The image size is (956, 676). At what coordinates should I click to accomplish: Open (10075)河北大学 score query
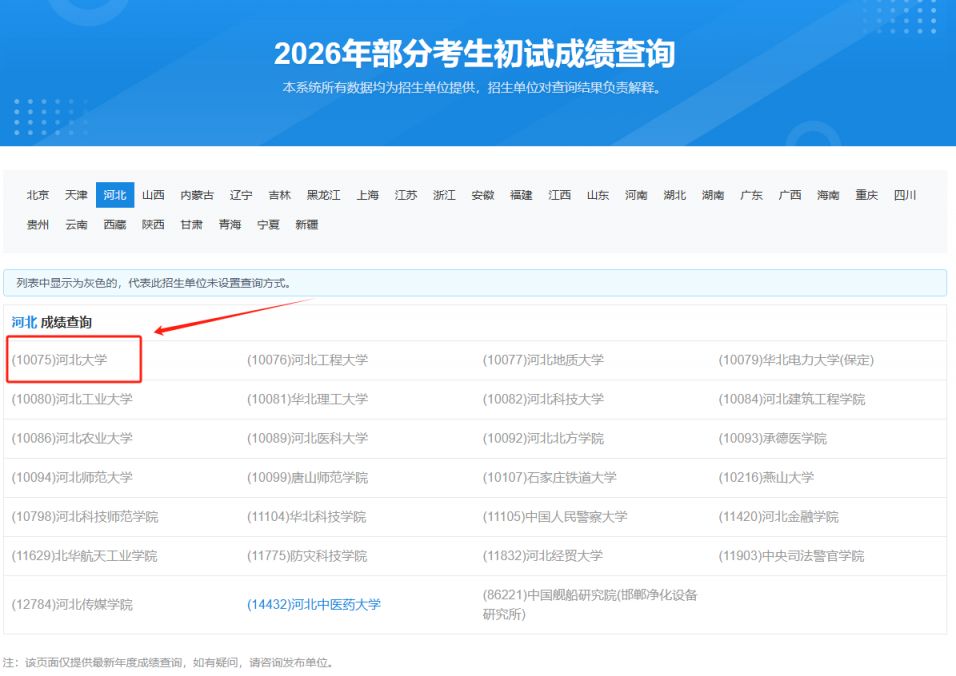tap(59, 360)
